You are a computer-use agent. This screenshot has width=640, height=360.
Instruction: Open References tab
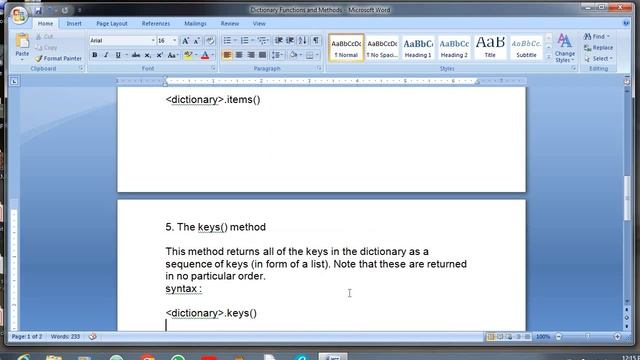pyautogui.click(x=156, y=24)
